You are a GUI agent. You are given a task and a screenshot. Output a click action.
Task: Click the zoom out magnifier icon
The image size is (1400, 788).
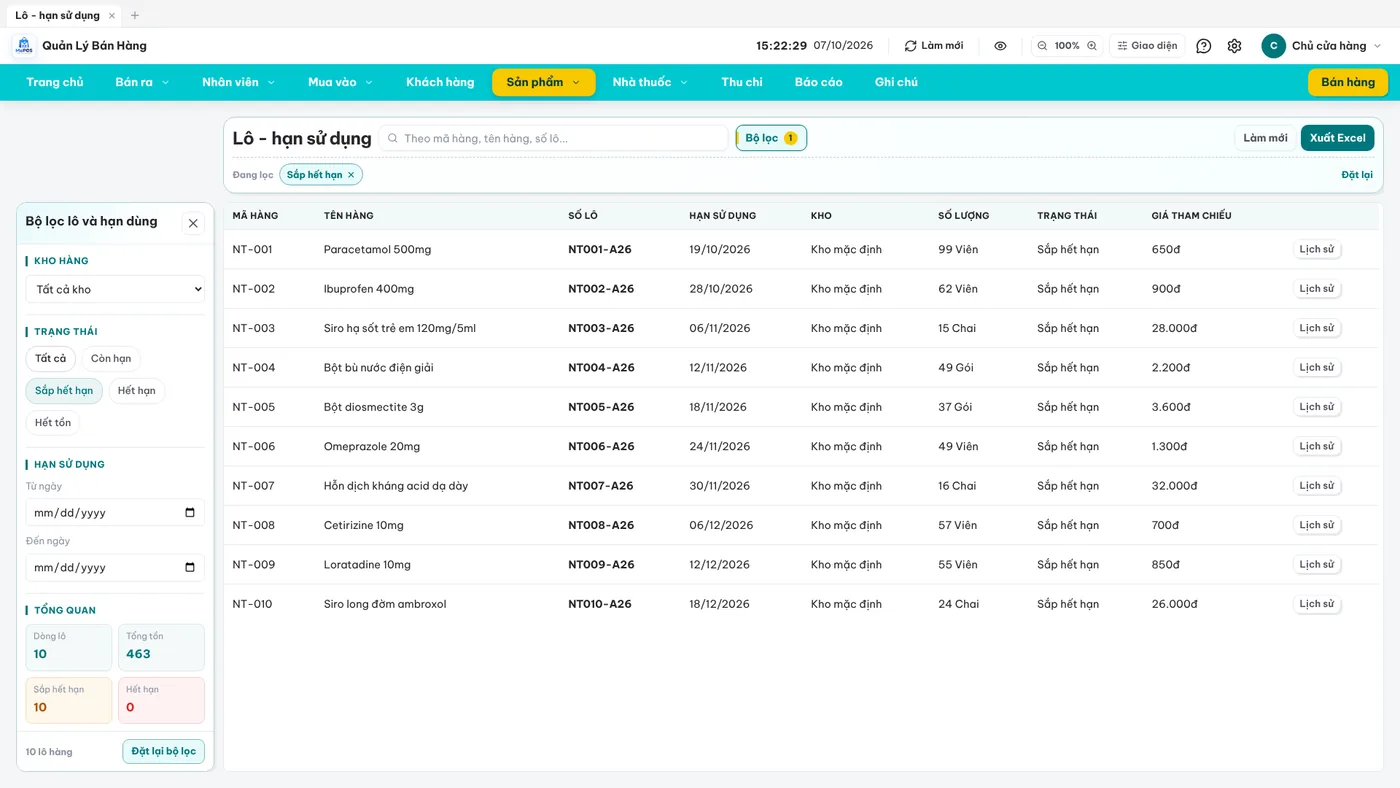[1042, 46]
